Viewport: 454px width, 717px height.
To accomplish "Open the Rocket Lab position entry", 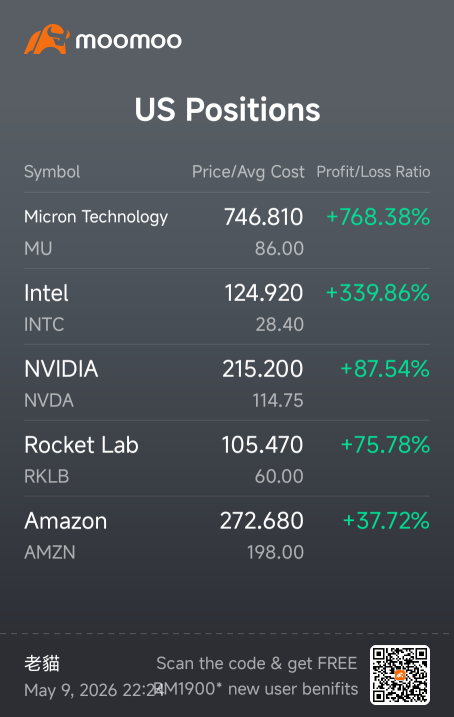I will [x=227, y=459].
